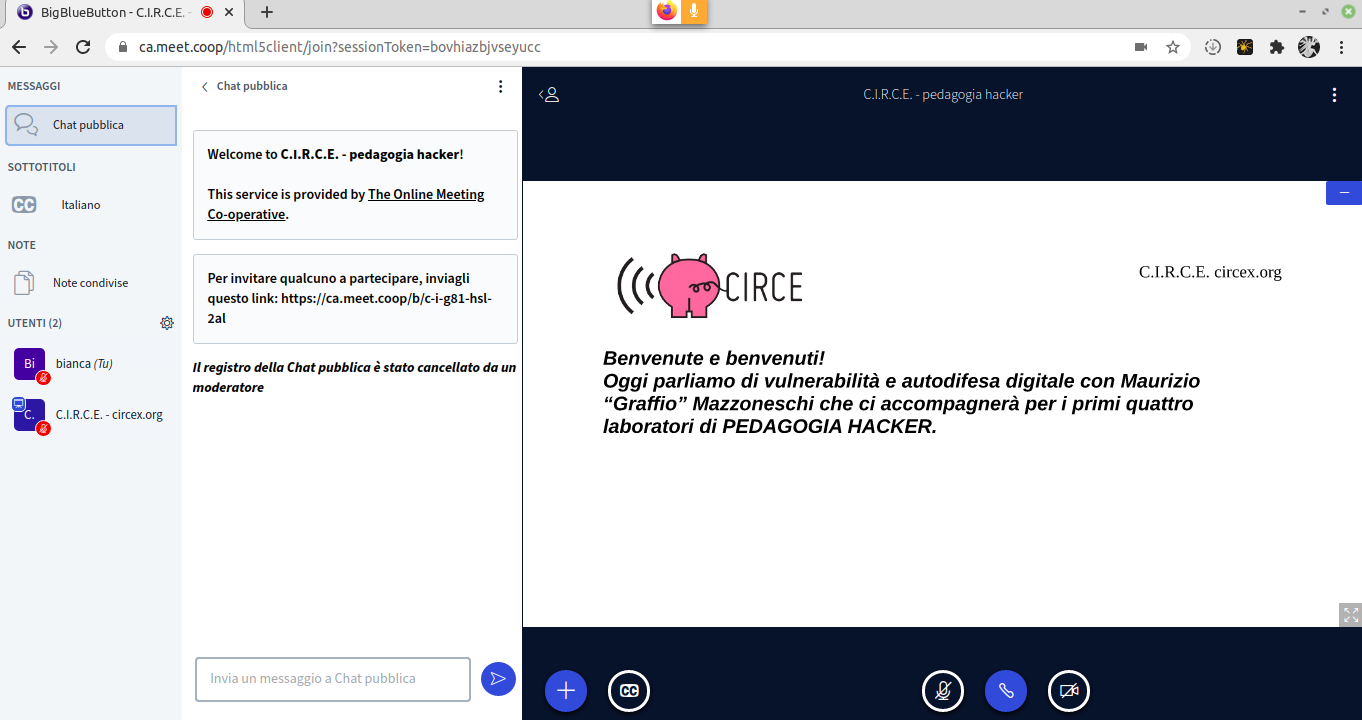Reload the current page
The image size is (1362, 720).
(83, 47)
